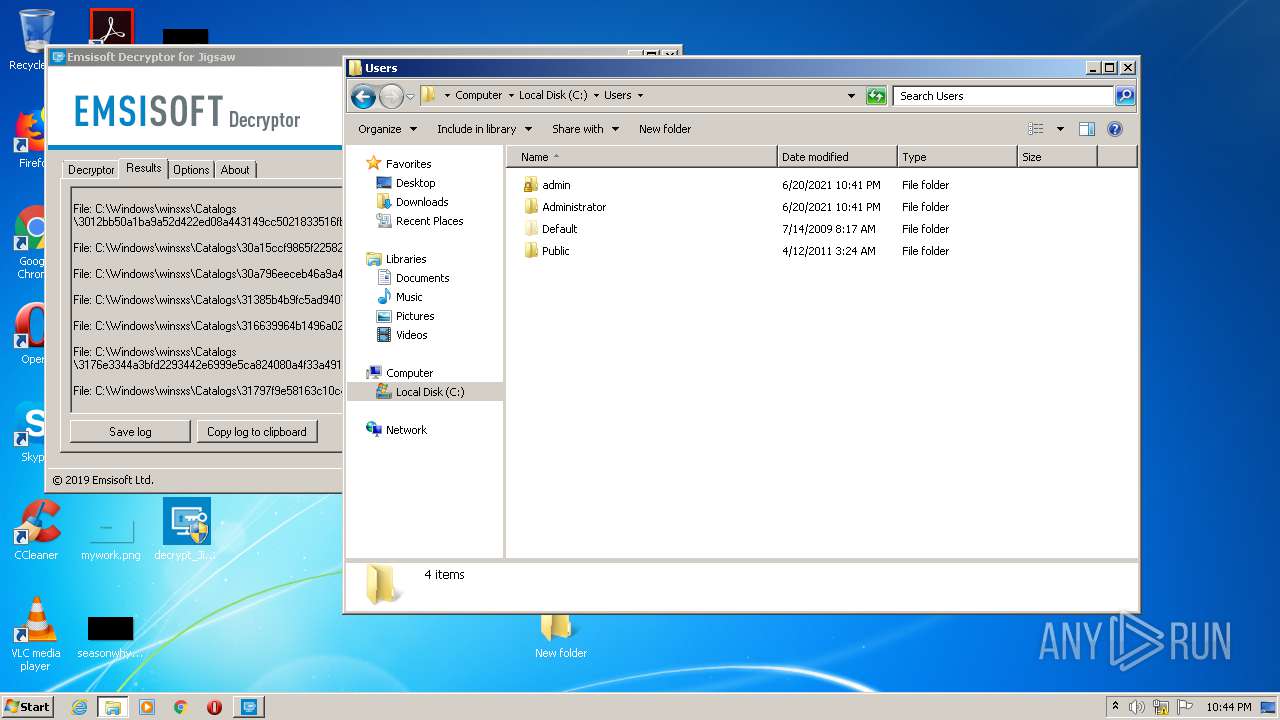Open the address bar history dropdown
The width and height of the screenshot is (1280, 720).
851,96
